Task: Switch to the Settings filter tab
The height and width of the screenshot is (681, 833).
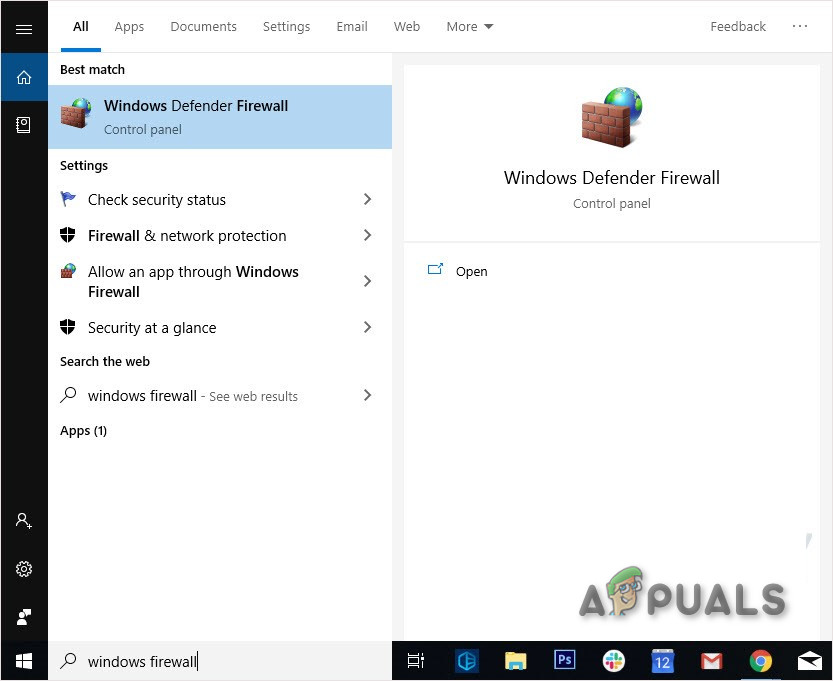Action: tap(286, 27)
